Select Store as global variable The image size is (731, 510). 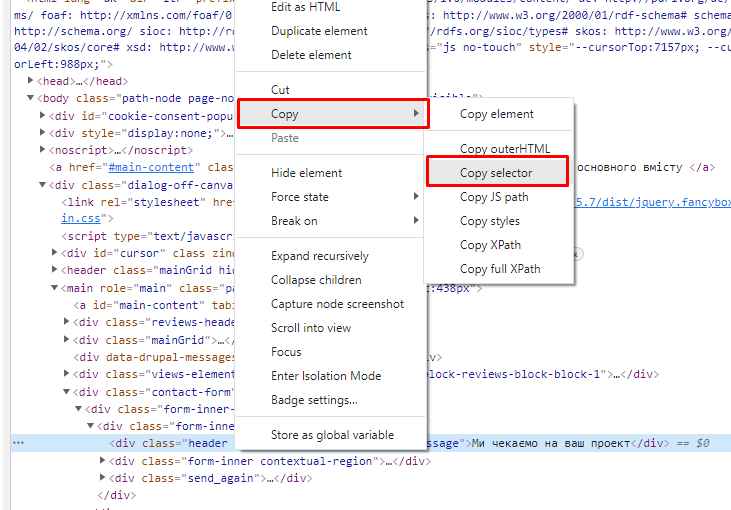tap(332, 435)
